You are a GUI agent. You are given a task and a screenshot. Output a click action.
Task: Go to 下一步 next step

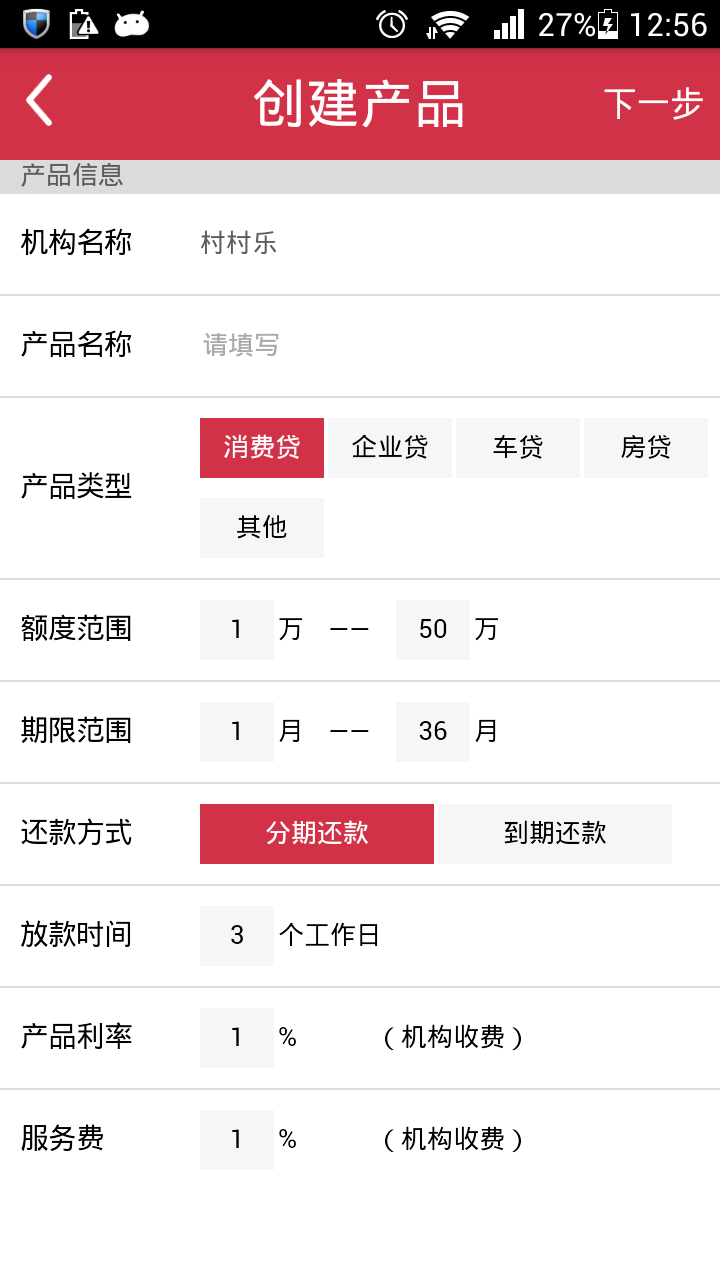pyautogui.click(x=653, y=104)
